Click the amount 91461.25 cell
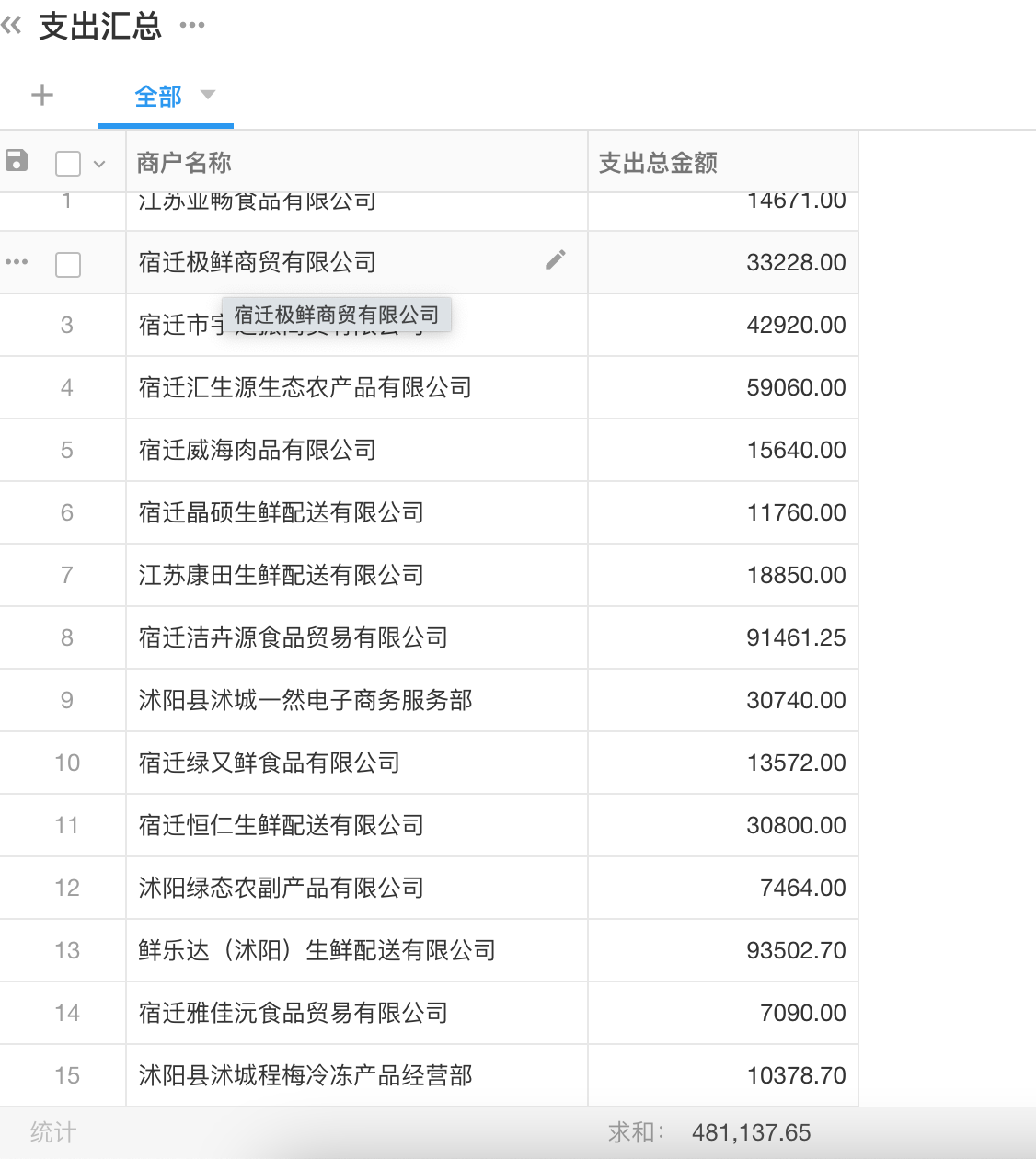The image size is (1036, 1159). 795,637
